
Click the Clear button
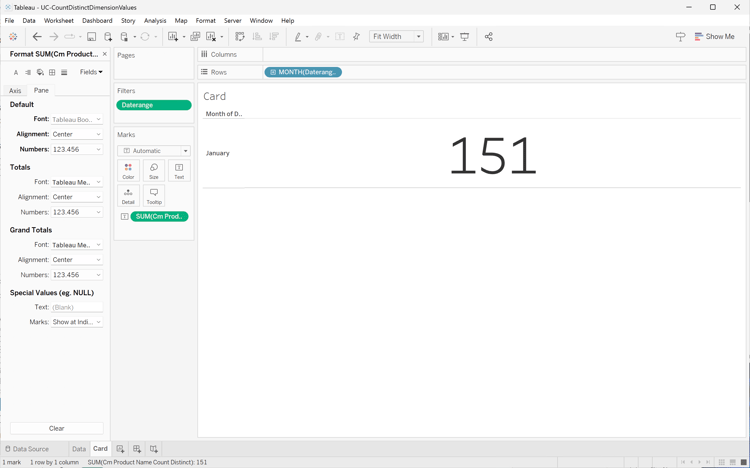56,428
